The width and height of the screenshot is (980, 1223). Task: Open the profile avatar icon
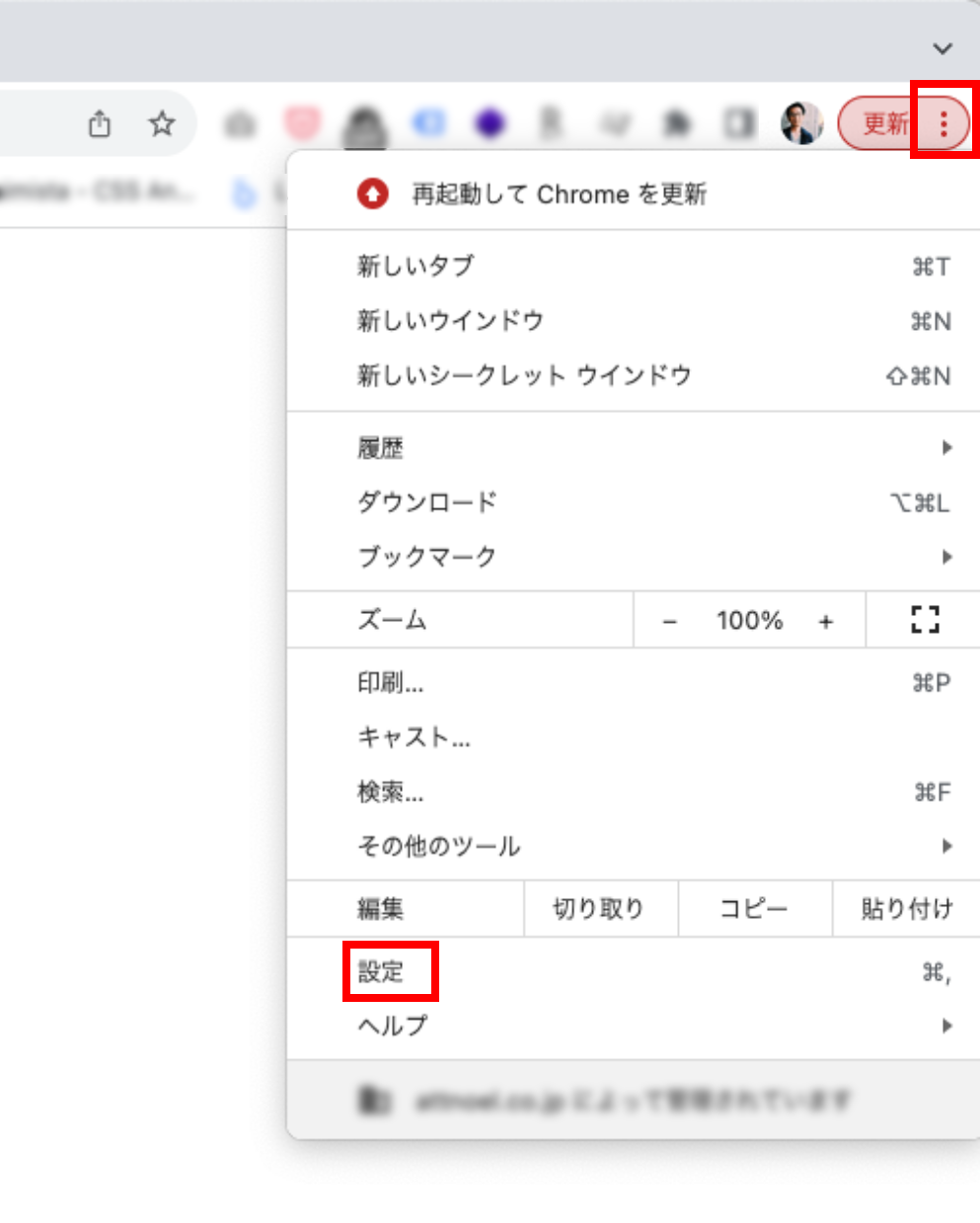tap(801, 123)
